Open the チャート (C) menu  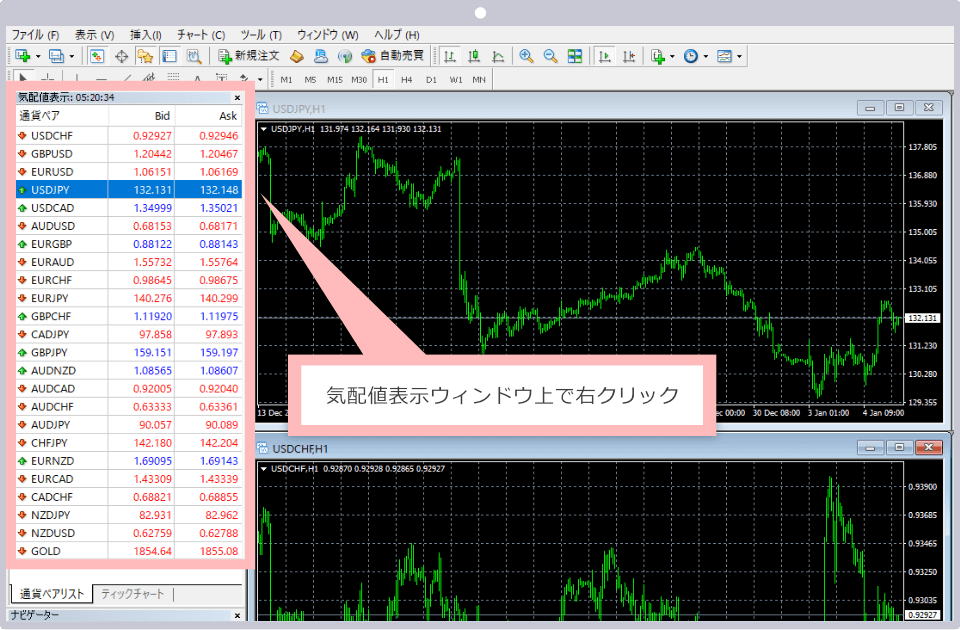coord(201,34)
